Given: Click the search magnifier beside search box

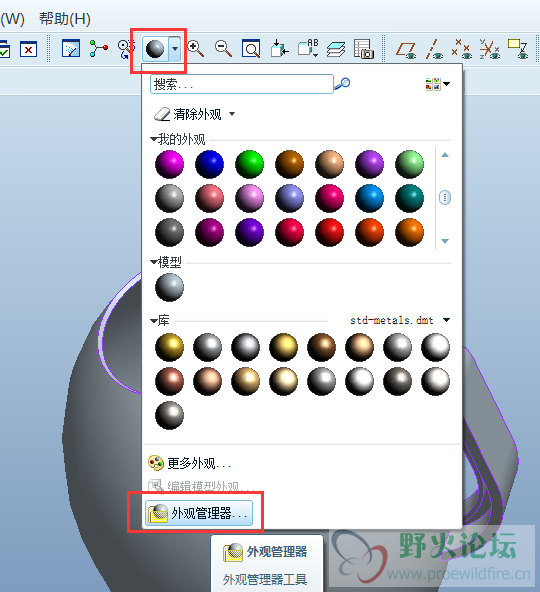Looking at the screenshot, I should [x=342, y=83].
